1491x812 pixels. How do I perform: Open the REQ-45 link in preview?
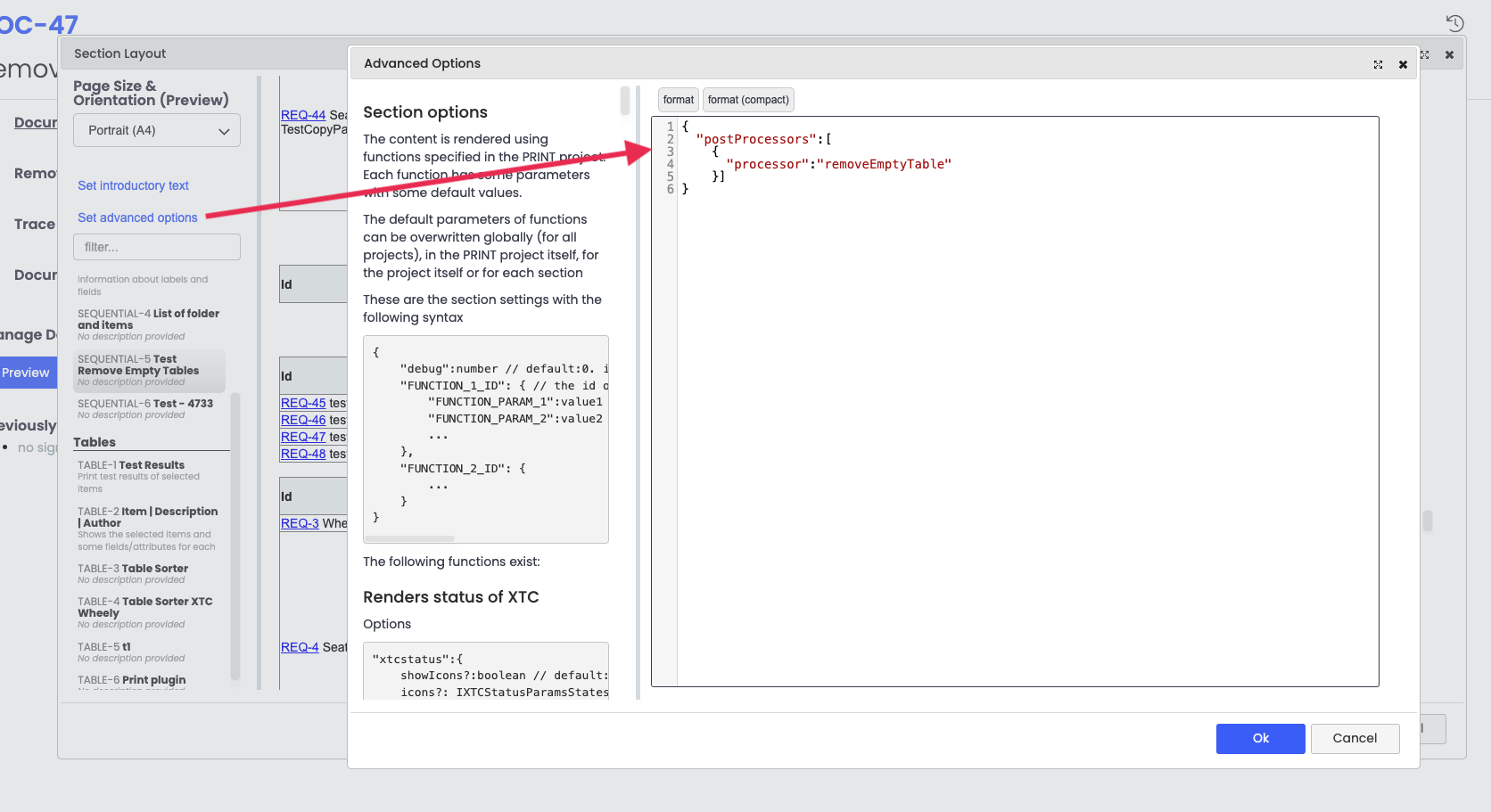(x=303, y=403)
